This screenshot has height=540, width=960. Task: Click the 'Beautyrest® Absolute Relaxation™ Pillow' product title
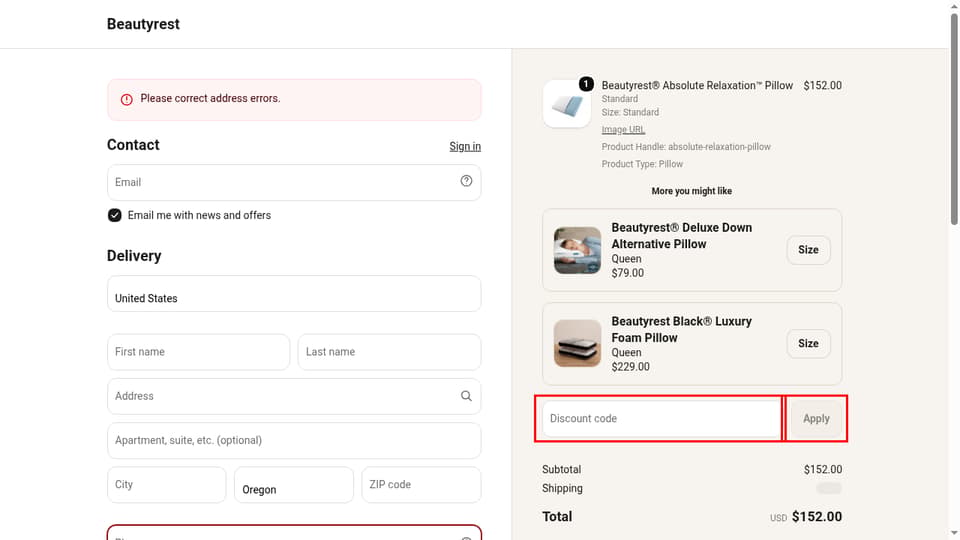[697, 85]
